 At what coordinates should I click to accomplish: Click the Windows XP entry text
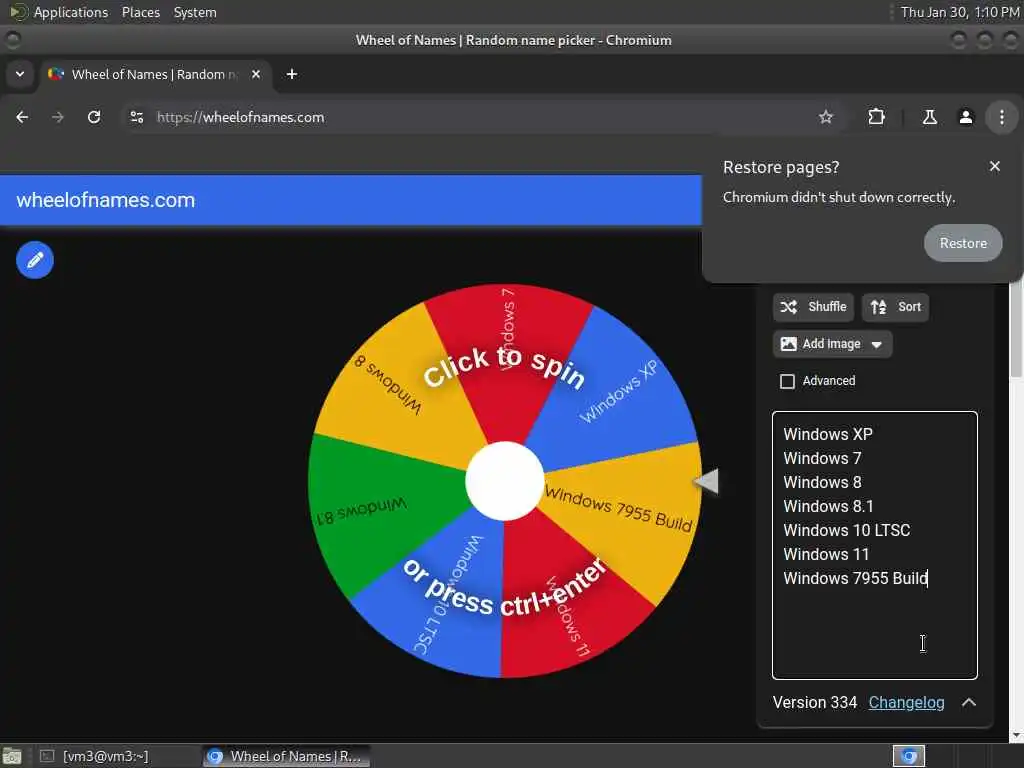pyautogui.click(x=828, y=434)
